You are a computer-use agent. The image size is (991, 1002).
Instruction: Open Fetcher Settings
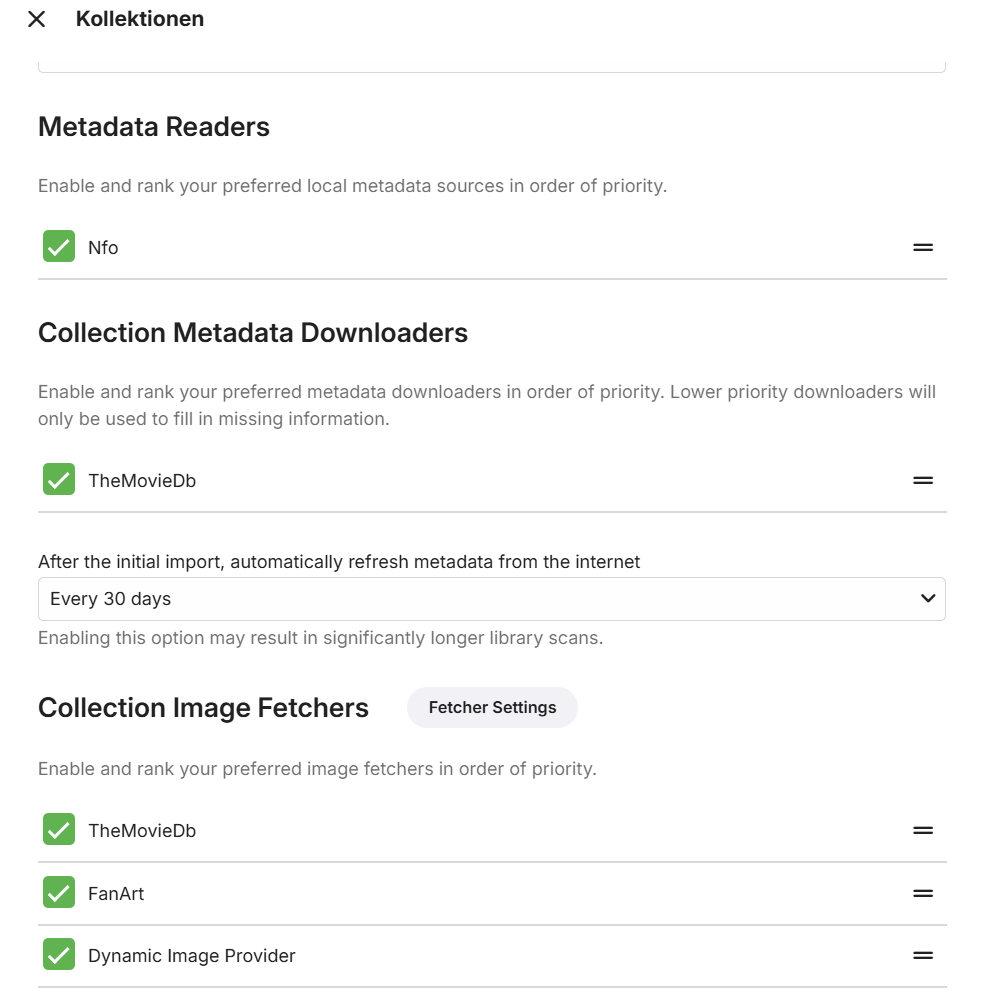pyautogui.click(x=492, y=707)
